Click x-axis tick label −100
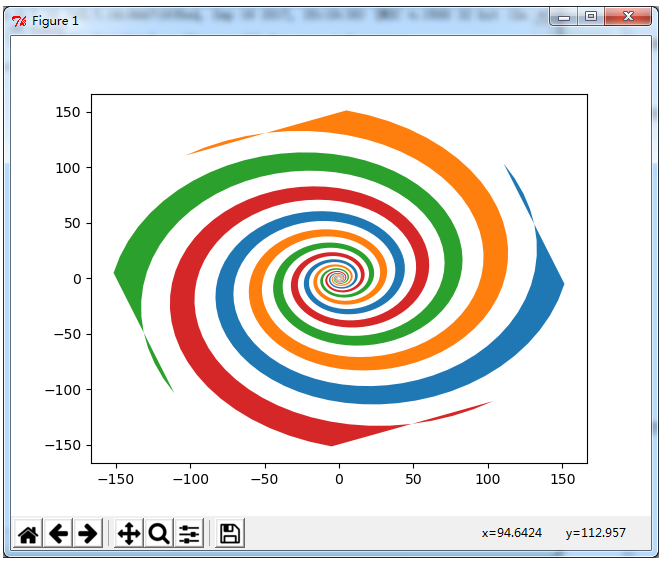Image resolution: width=666 pixels, height=565 pixels. tap(191, 479)
